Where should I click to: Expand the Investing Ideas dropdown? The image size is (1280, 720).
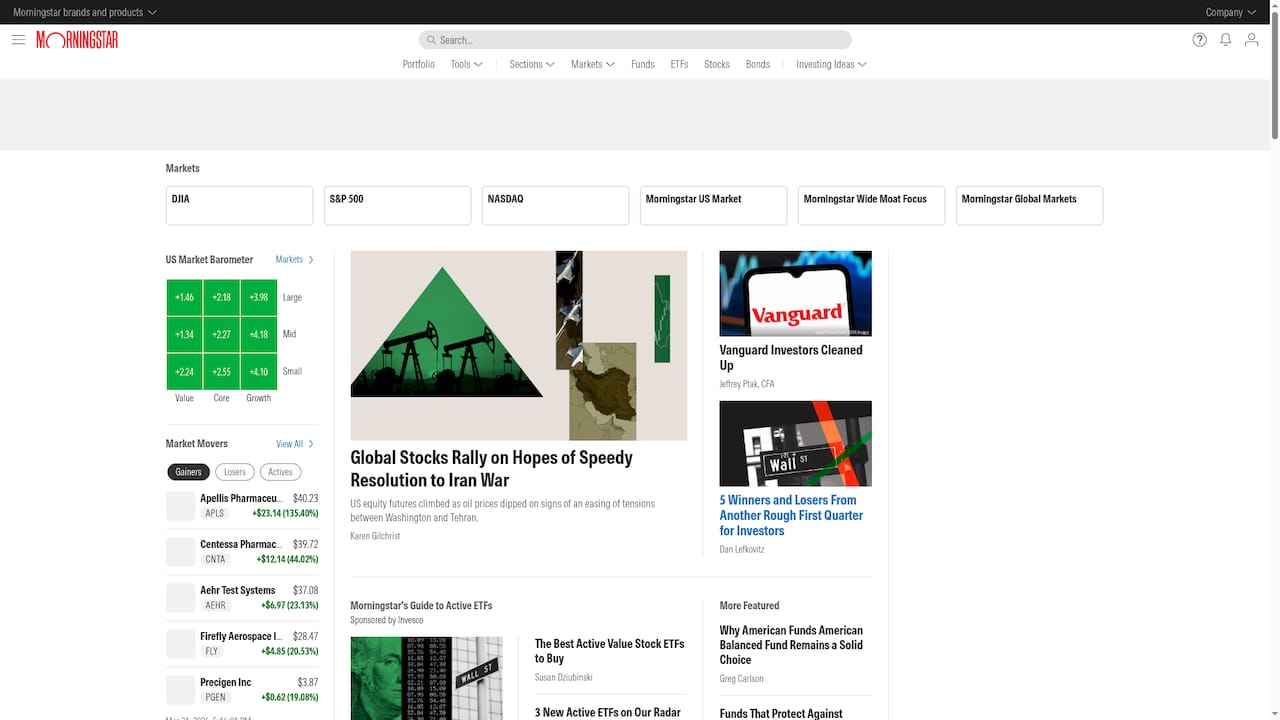(831, 64)
